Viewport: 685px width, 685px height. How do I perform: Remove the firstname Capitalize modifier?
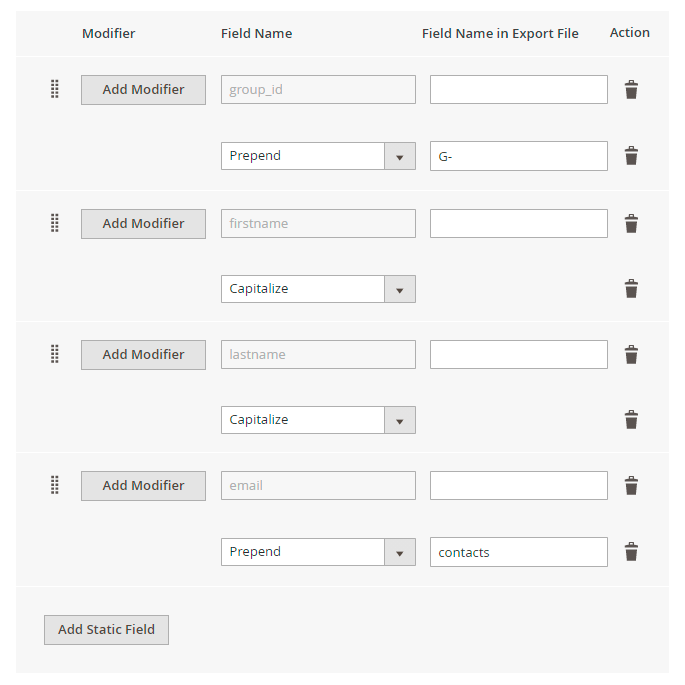point(631,289)
